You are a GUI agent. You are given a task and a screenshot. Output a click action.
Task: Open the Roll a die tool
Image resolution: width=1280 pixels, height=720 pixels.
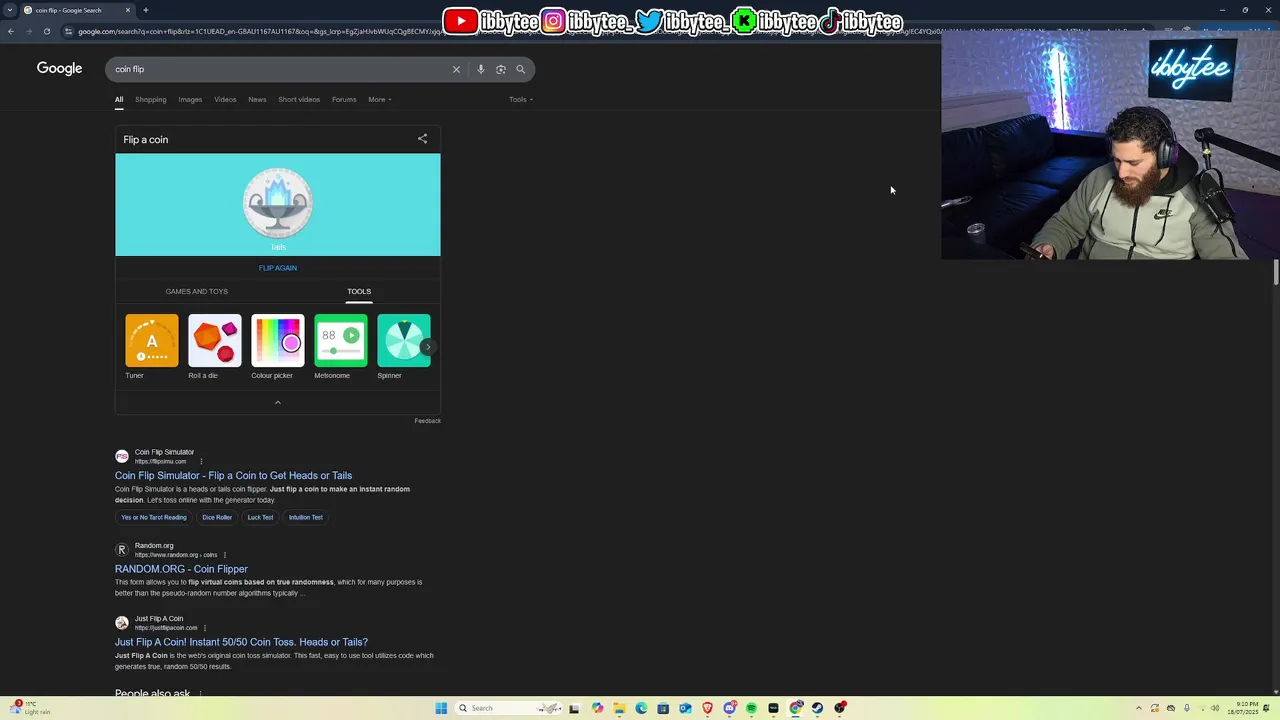click(214, 347)
